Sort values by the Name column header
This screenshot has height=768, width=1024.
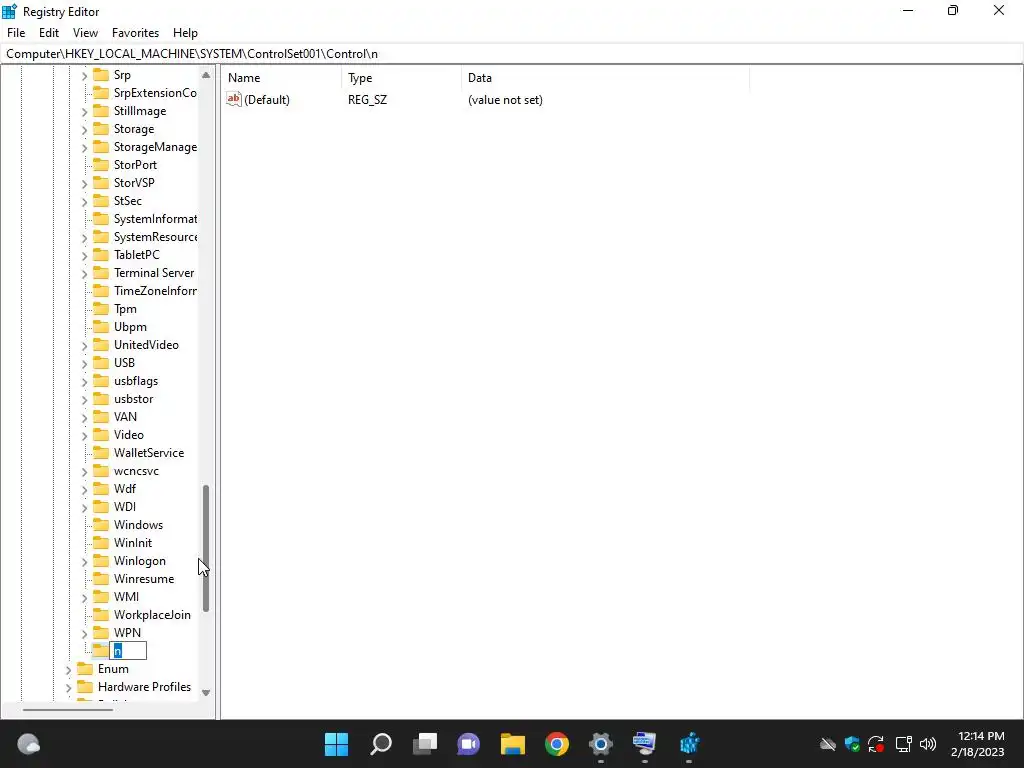click(x=281, y=78)
